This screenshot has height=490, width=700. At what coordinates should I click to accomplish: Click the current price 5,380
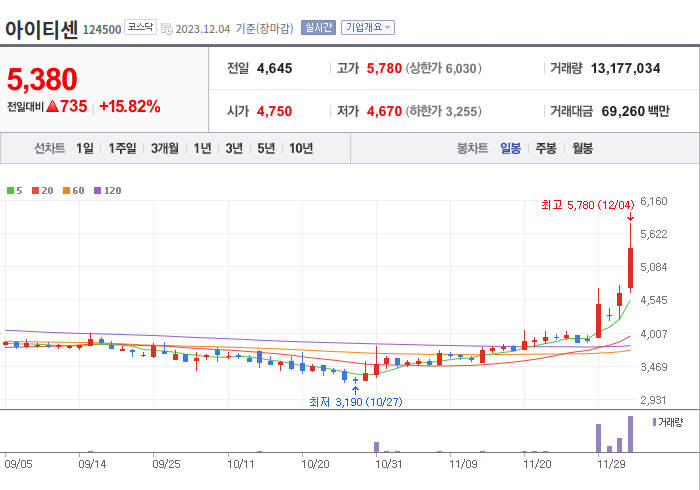pos(42,79)
